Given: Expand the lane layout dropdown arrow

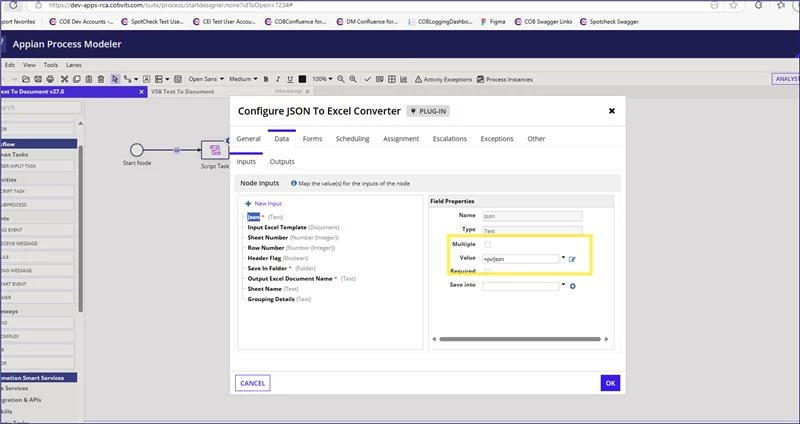Looking at the screenshot, I should click(167, 79).
